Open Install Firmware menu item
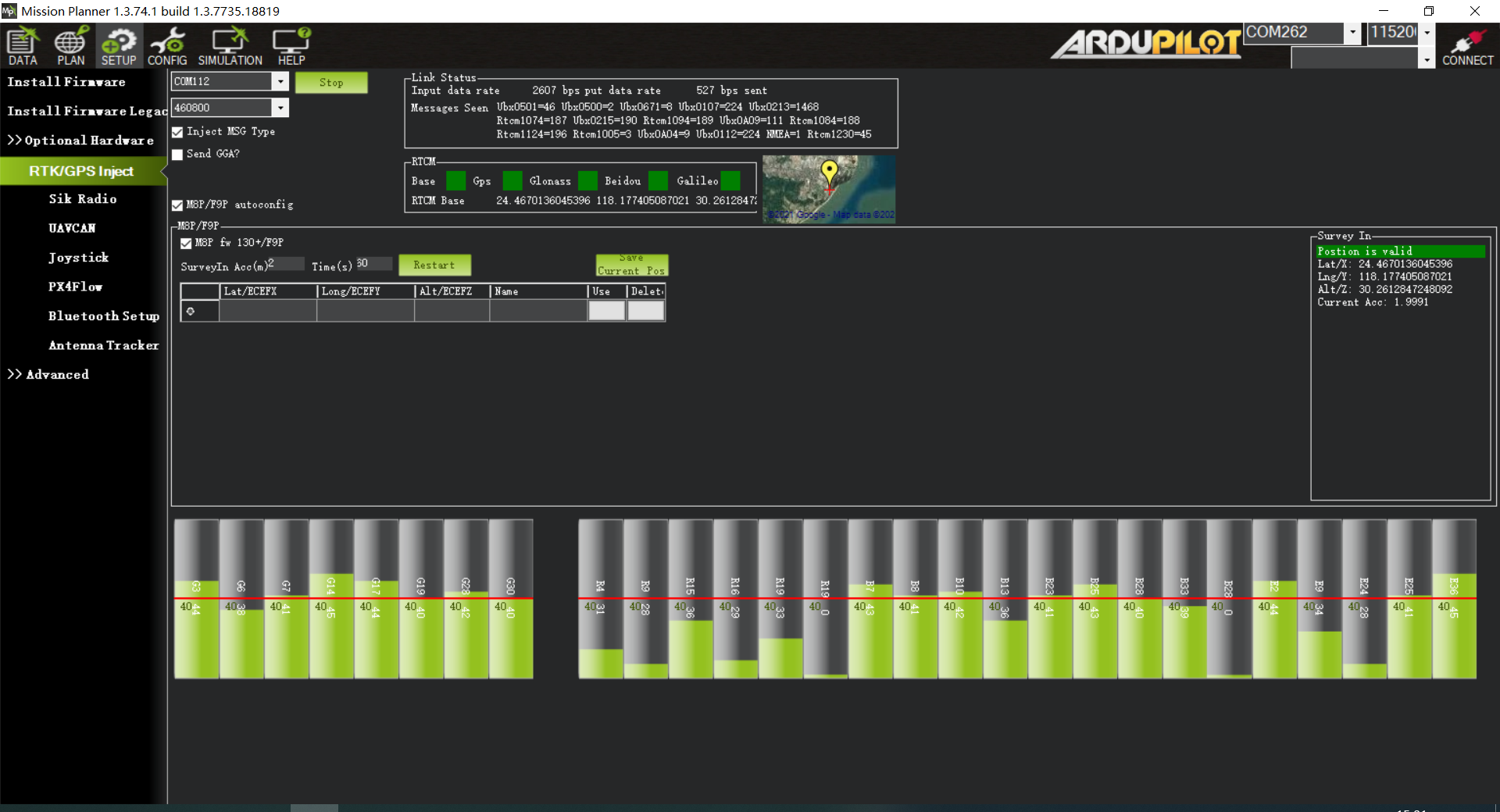Viewport: 1500px width, 812px height. pos(66,82)
